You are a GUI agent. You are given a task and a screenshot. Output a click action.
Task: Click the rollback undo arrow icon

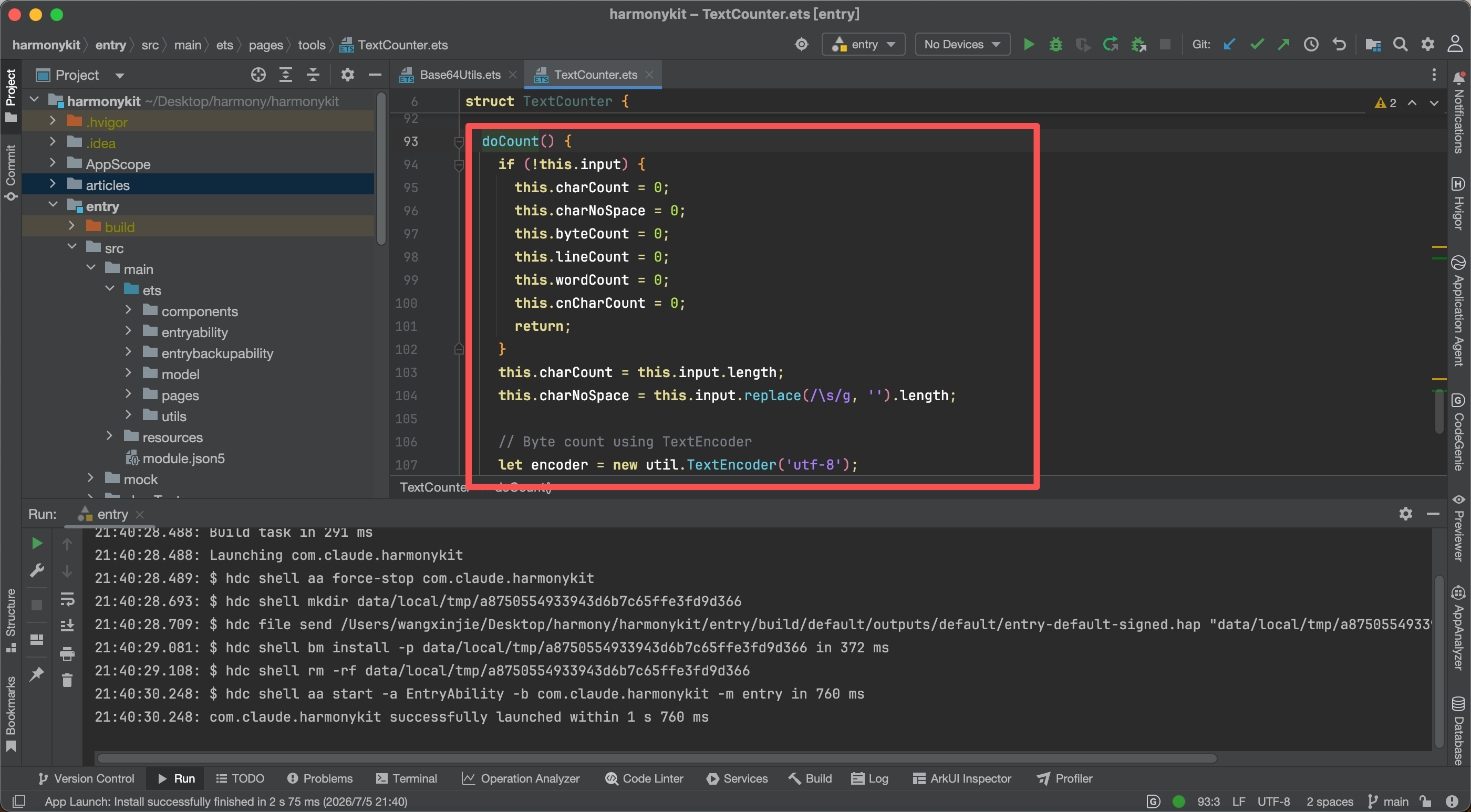[1339, 45]
